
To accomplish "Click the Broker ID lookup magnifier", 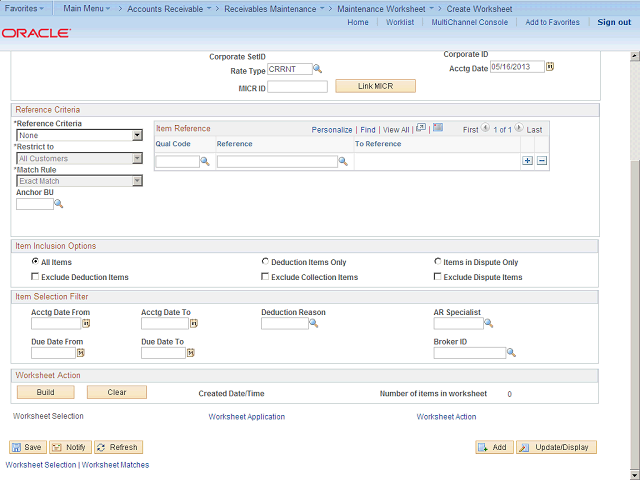I will [511, 352].
